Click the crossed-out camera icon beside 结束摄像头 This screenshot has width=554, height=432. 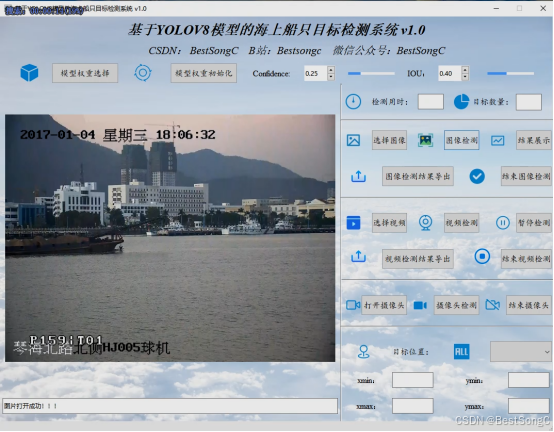(493, 304)
